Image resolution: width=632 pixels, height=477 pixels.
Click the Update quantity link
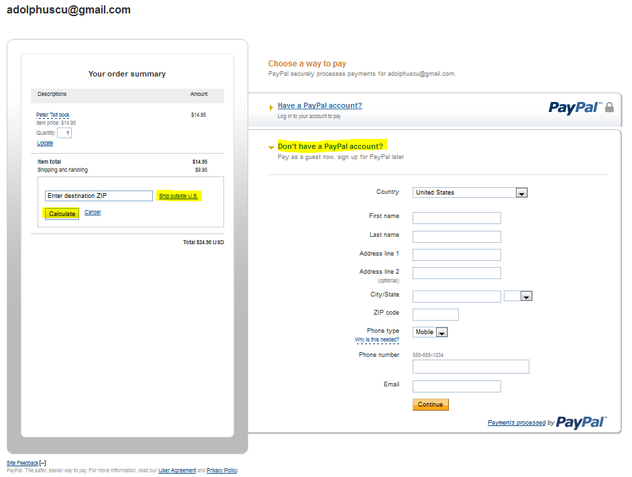[x=45, y=143]
